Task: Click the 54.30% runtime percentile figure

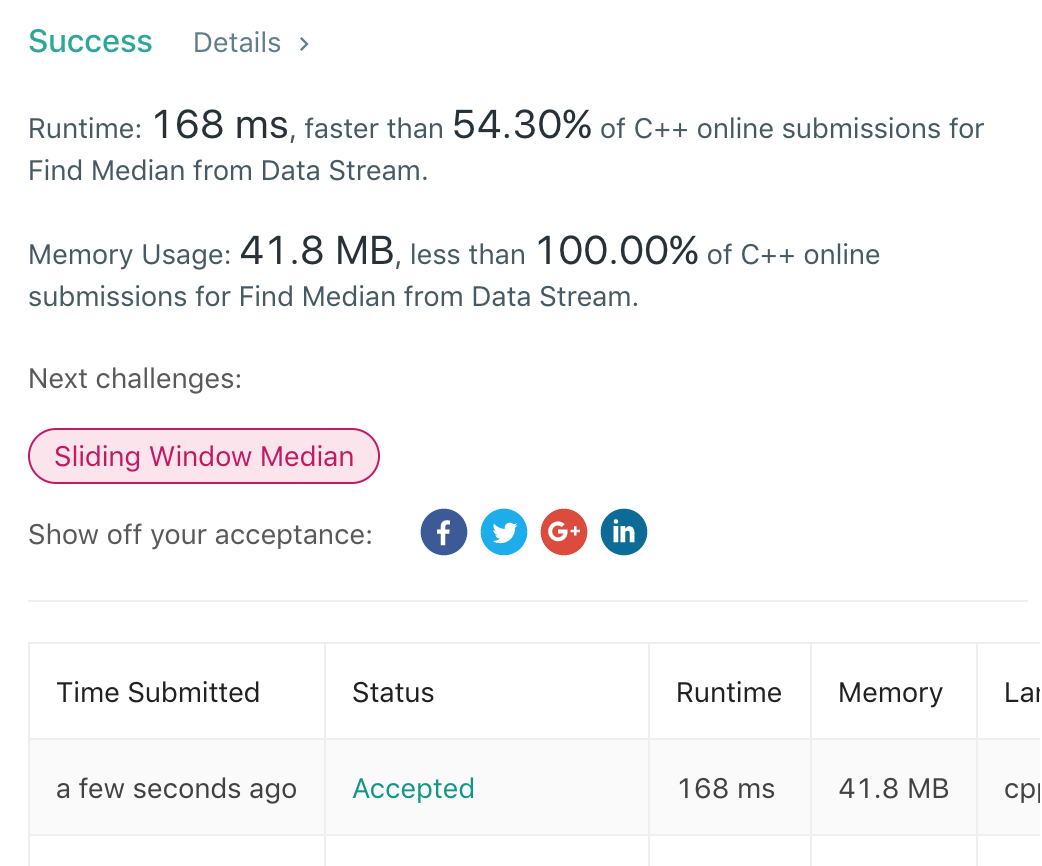Action: (x=522, y=126)
